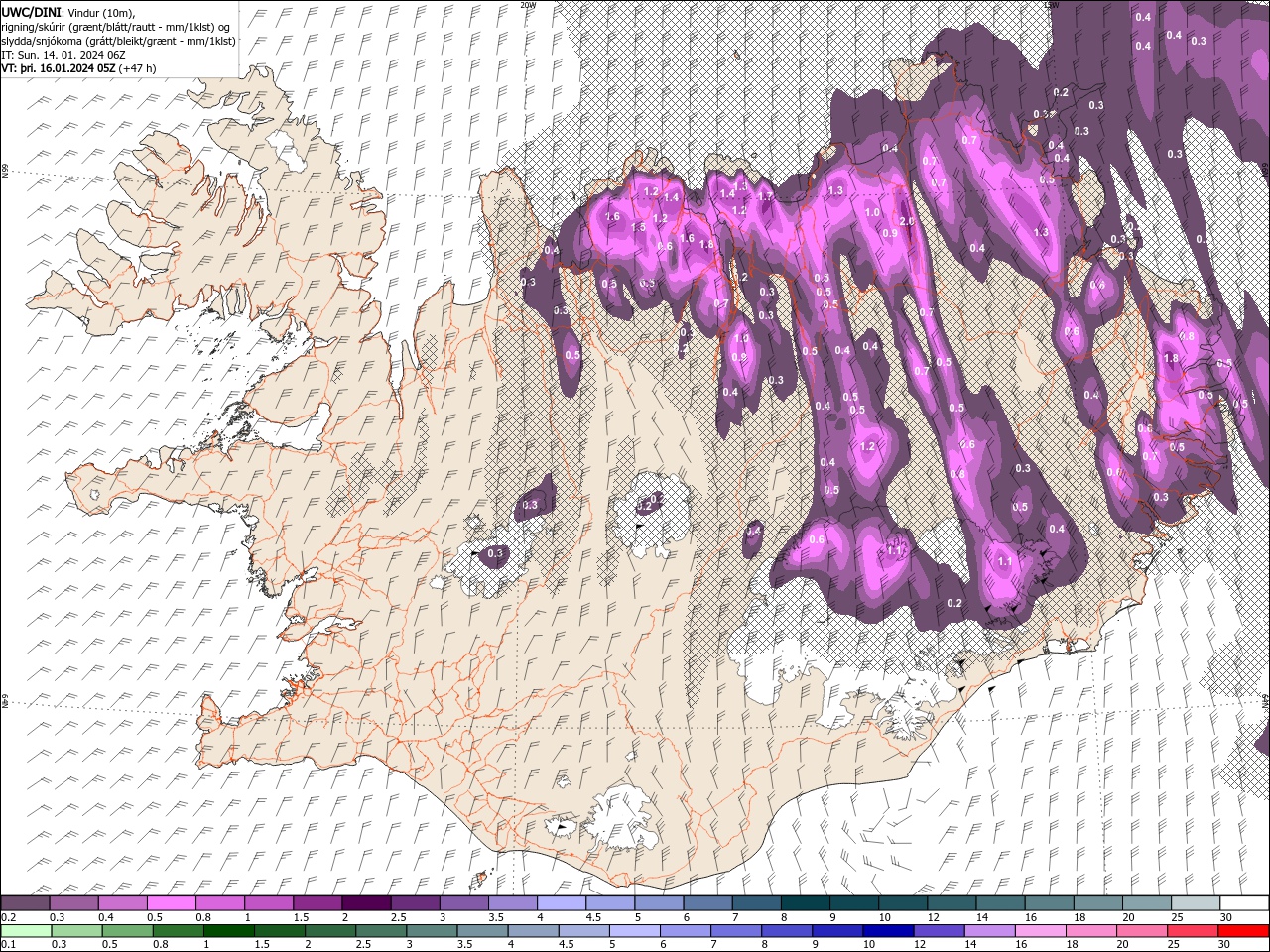Click the 'slydda/snjókoma (grátt/bleikt/grænt' header line
The height and width of the screenshot is (952, 1270).
[x=118, y=41]
